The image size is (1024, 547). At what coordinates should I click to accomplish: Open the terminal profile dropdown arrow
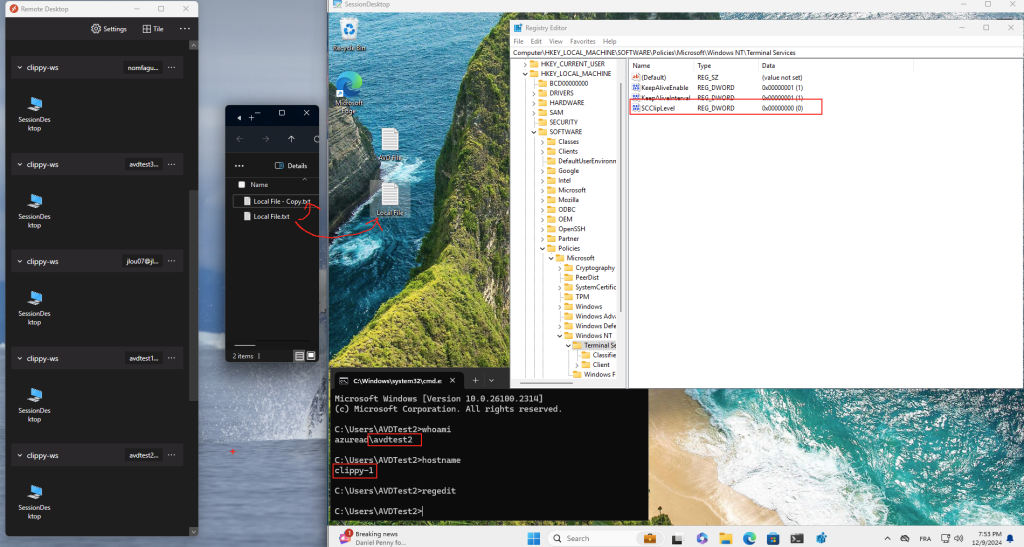tap(492, 381)
